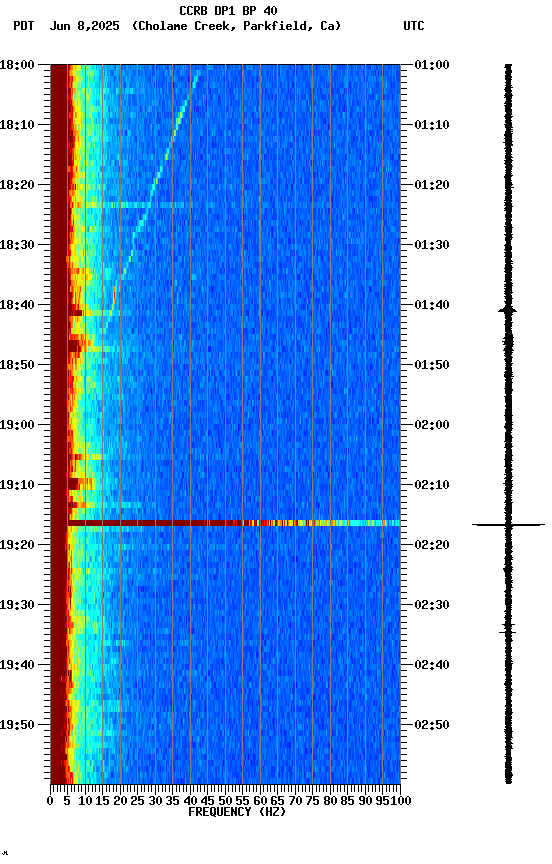Click the 01:40 UTC time label
Viewport: 552px width, 864px height.
pyautogui.click(x=432, y=305)
